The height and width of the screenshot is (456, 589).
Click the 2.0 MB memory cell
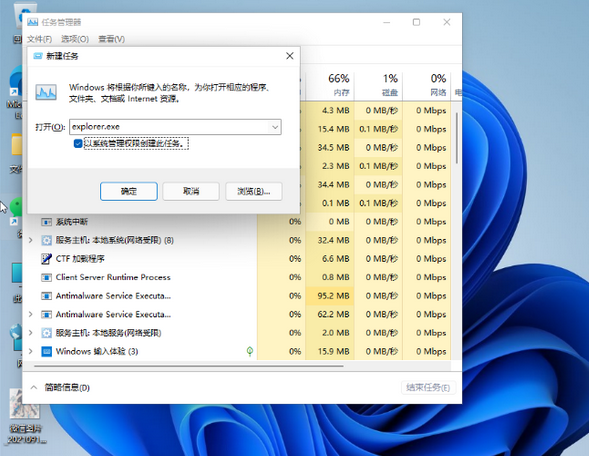click(x=330, y=333)
